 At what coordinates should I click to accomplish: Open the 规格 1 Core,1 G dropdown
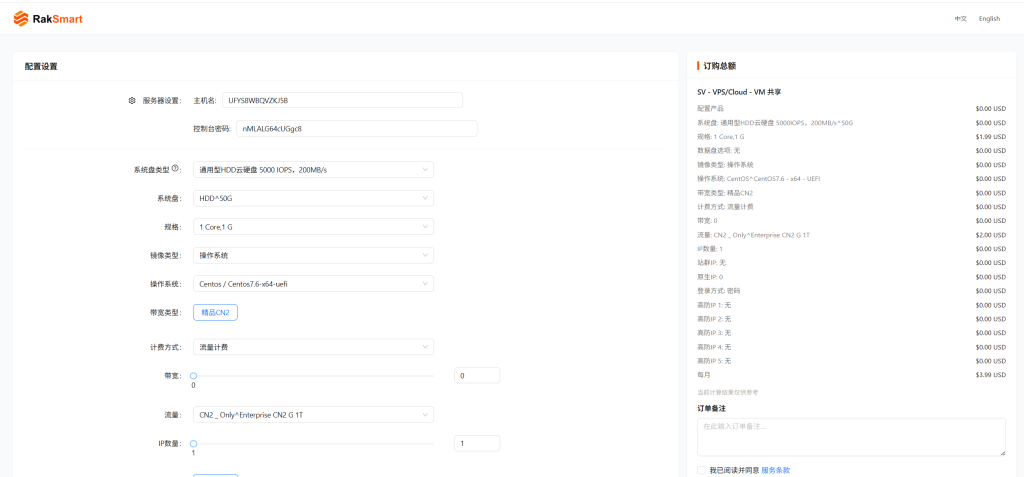click(x=313, y=227)
